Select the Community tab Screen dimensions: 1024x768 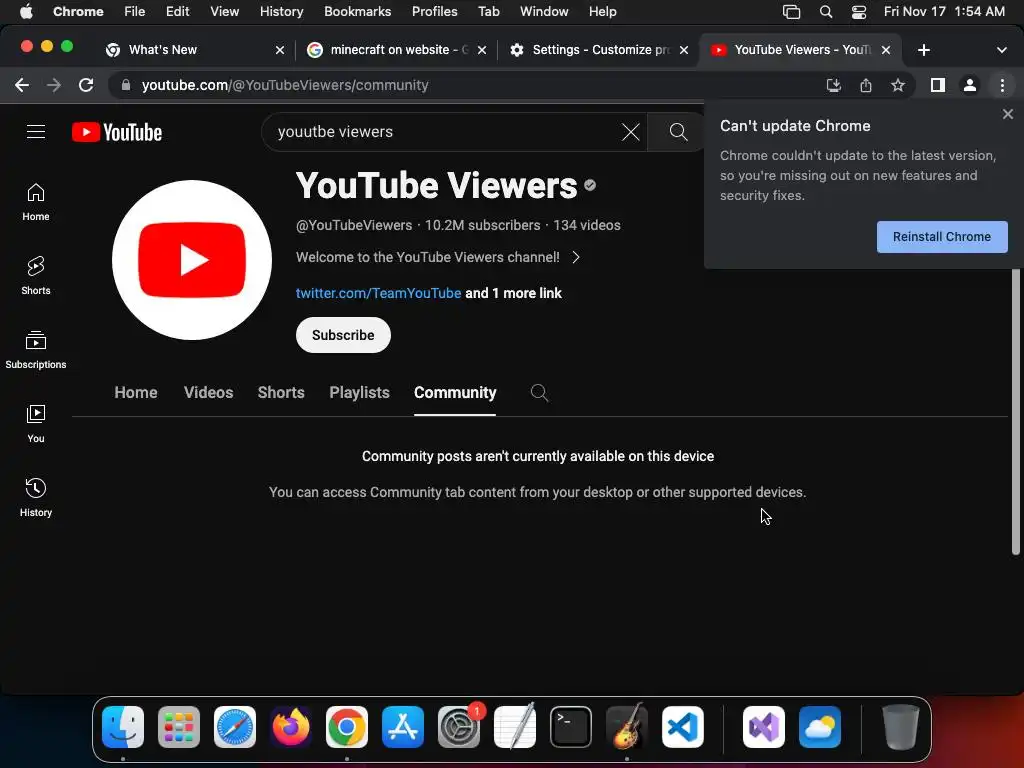(x=455, y=392)
